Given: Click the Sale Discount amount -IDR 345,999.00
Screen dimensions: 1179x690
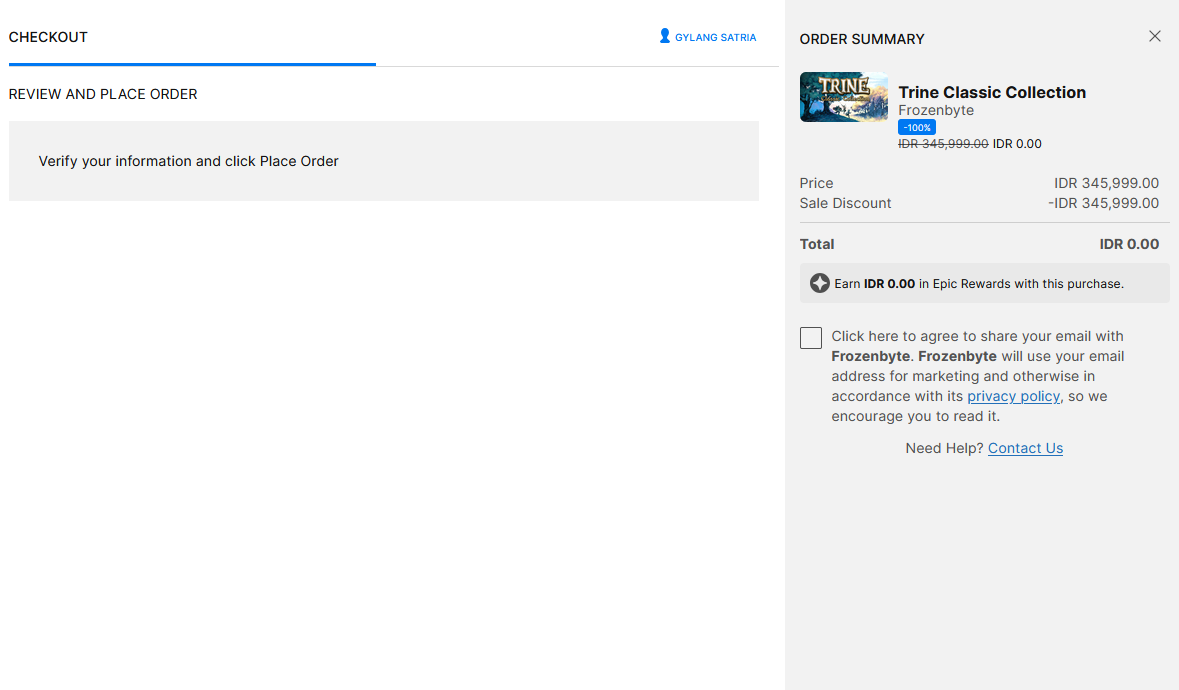Looking at the screenshot, I should coord(1103,203).
